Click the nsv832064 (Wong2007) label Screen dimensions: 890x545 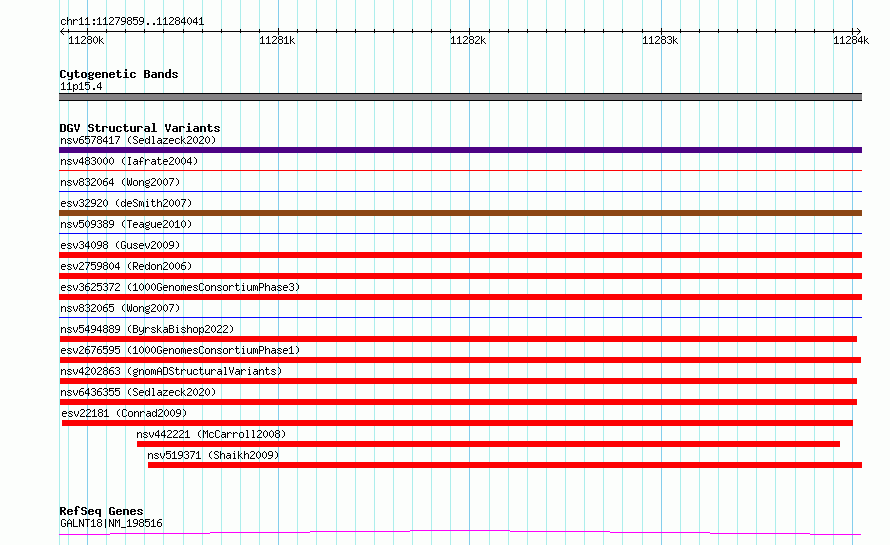pyautogui.click(x=120, y=182)
